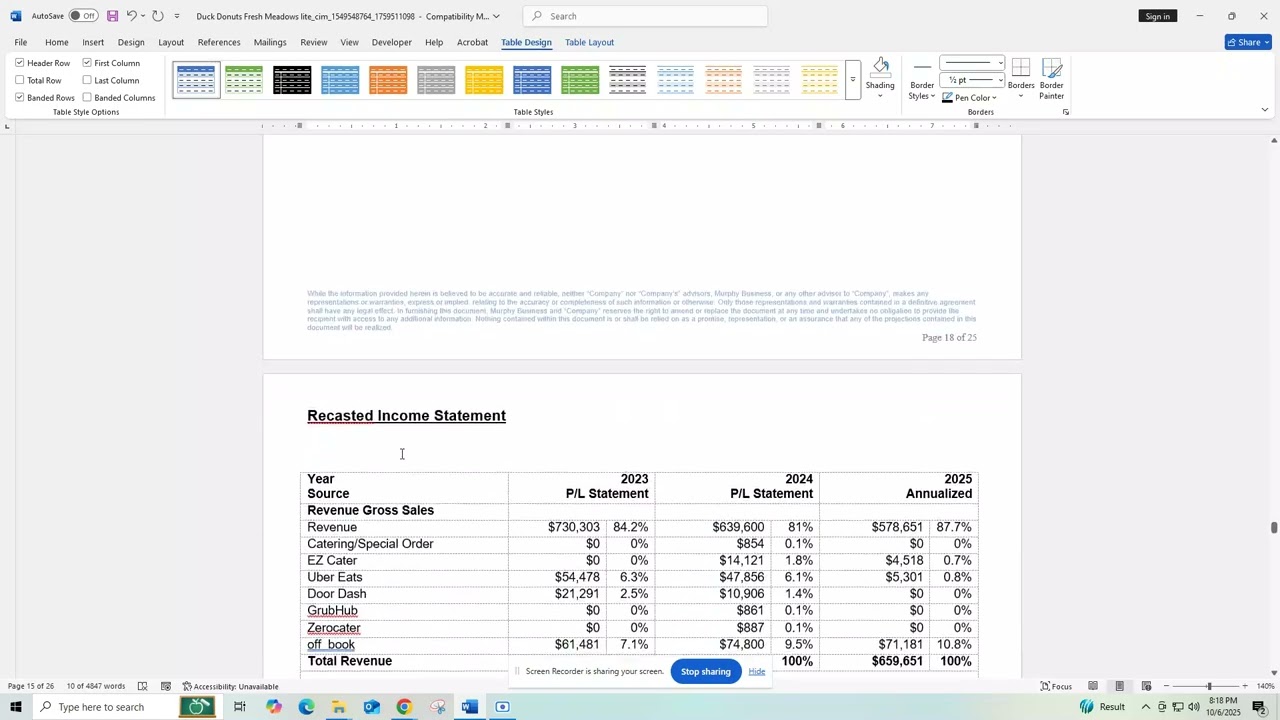Open the Acrobat tab
This screenshot has height=720, width=1280.
click(x=472, y=42)
